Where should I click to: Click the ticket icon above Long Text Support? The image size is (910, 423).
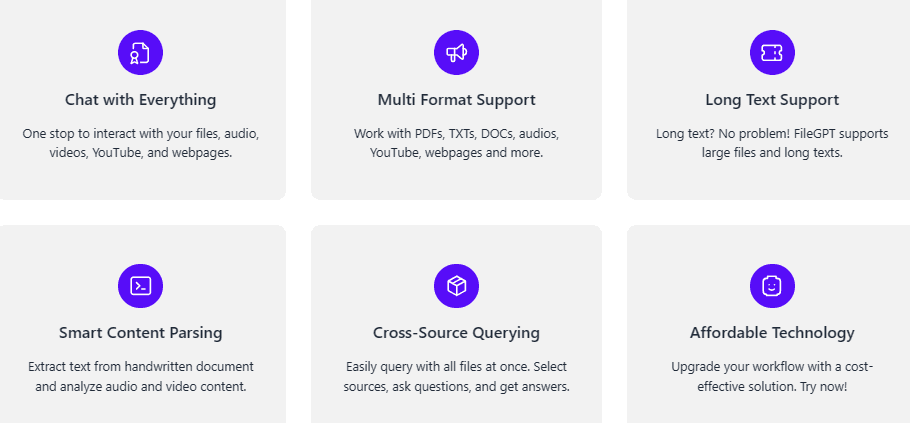pos(772,53)
